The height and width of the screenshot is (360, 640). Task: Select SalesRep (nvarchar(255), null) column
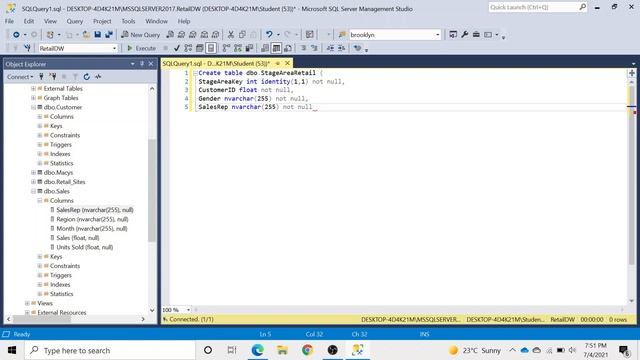(x=95, y=210)
